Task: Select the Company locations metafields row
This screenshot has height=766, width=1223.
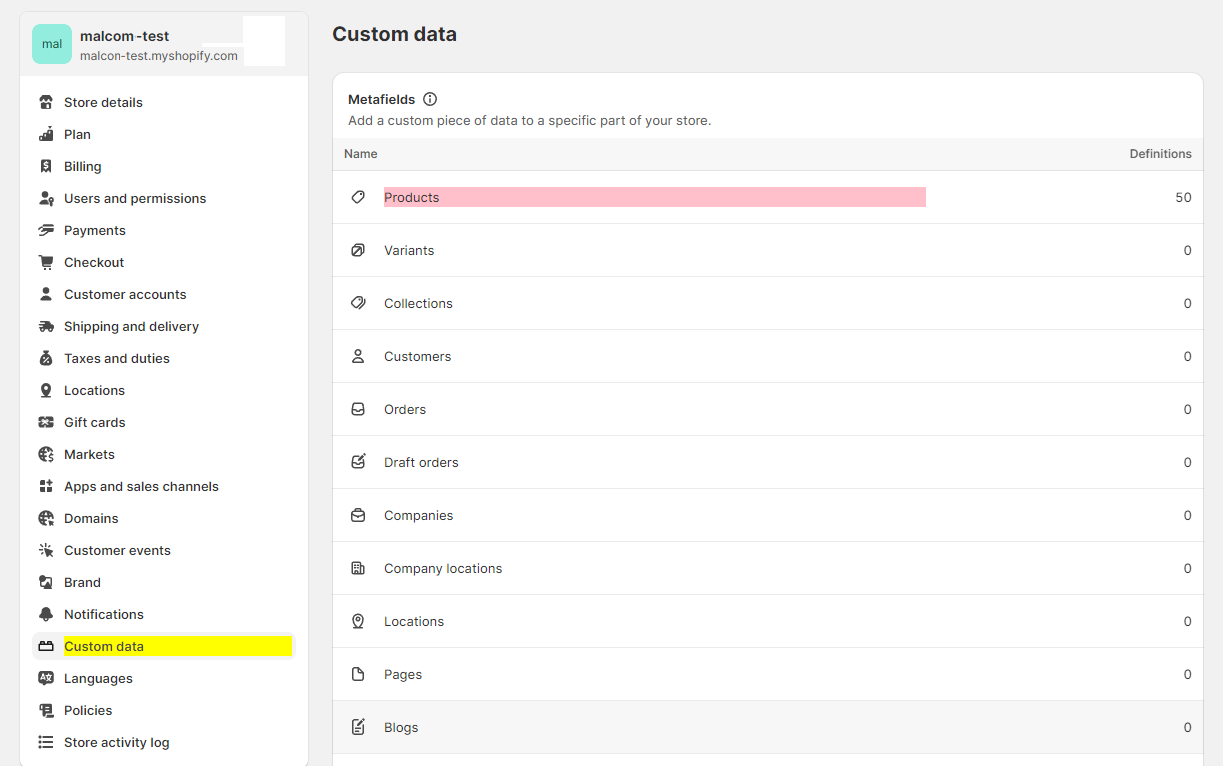Action: tap(443, 568)
